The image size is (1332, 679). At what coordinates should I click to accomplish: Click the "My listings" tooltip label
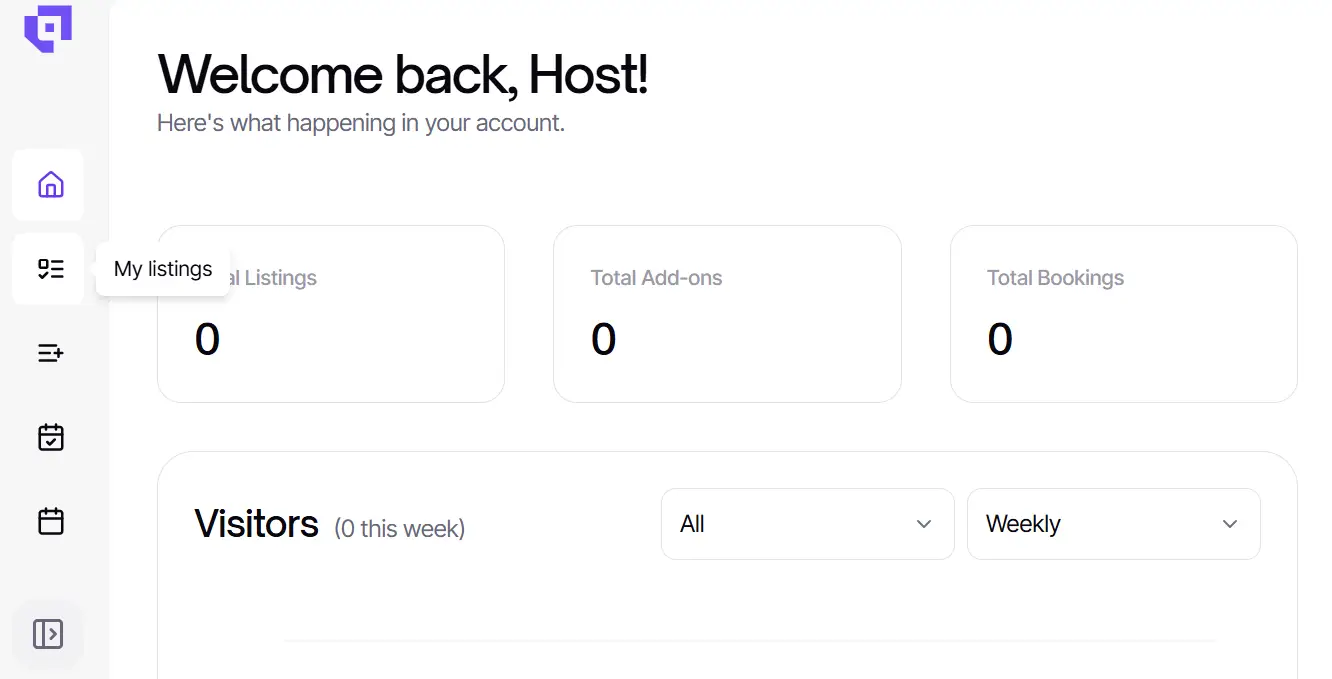tap(163, 269)
